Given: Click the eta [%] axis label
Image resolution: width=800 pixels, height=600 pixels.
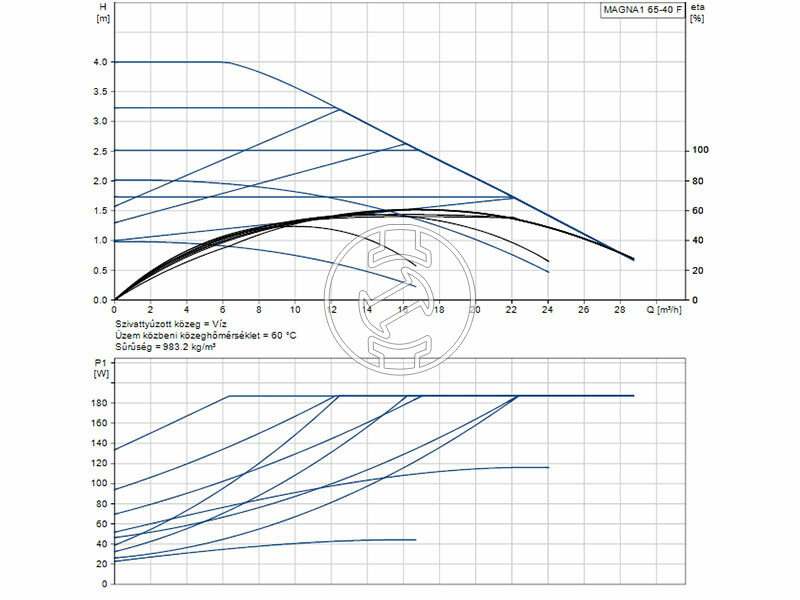Looking at the screenshot, I should [698, 14].
